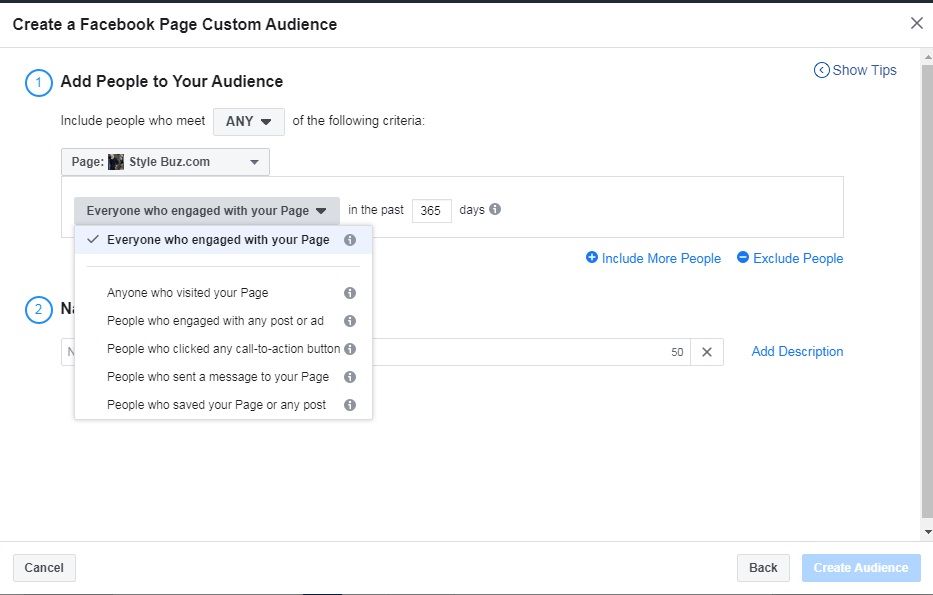The image size is (933, 595).
Task: Choose 'People who clicked any call-to-action button'
Action: (223, 349)
